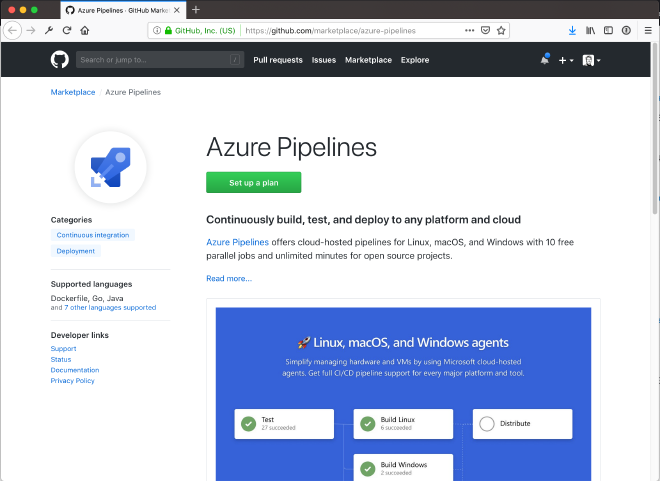This screenshot has height=481, width=660.
Task: Select the Azure Pipelines browser tab
Action: pos(122,10)
